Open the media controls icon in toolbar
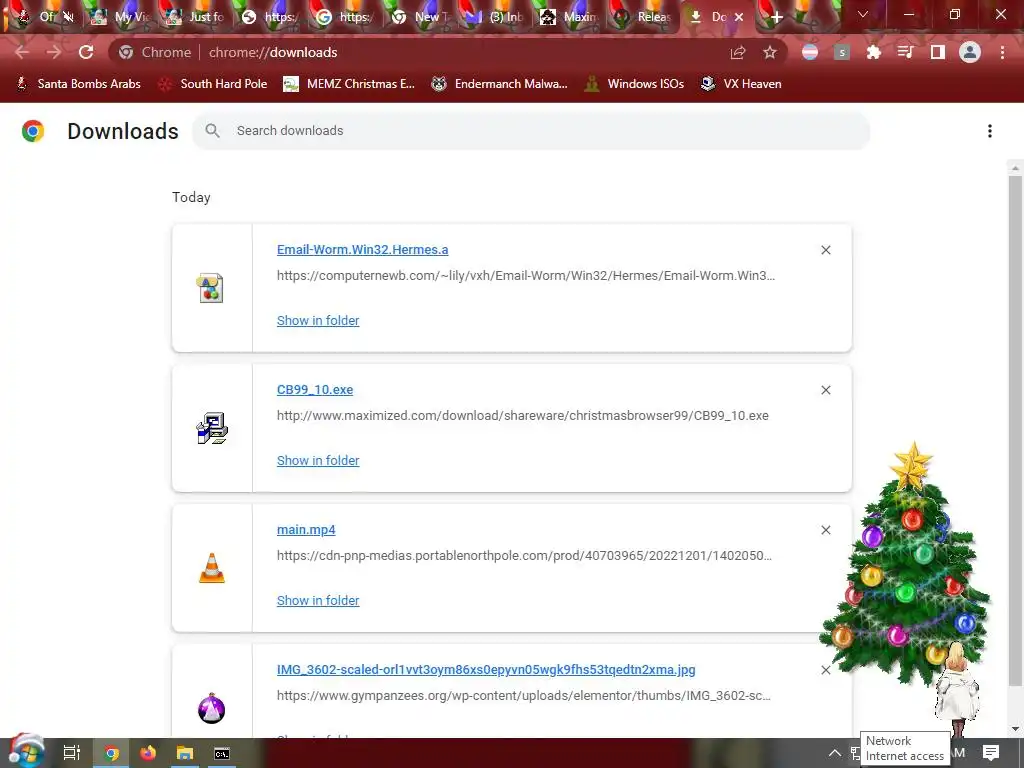This screenshot has width=1024, height=768. pyautogui.click(x=905, y=52)
